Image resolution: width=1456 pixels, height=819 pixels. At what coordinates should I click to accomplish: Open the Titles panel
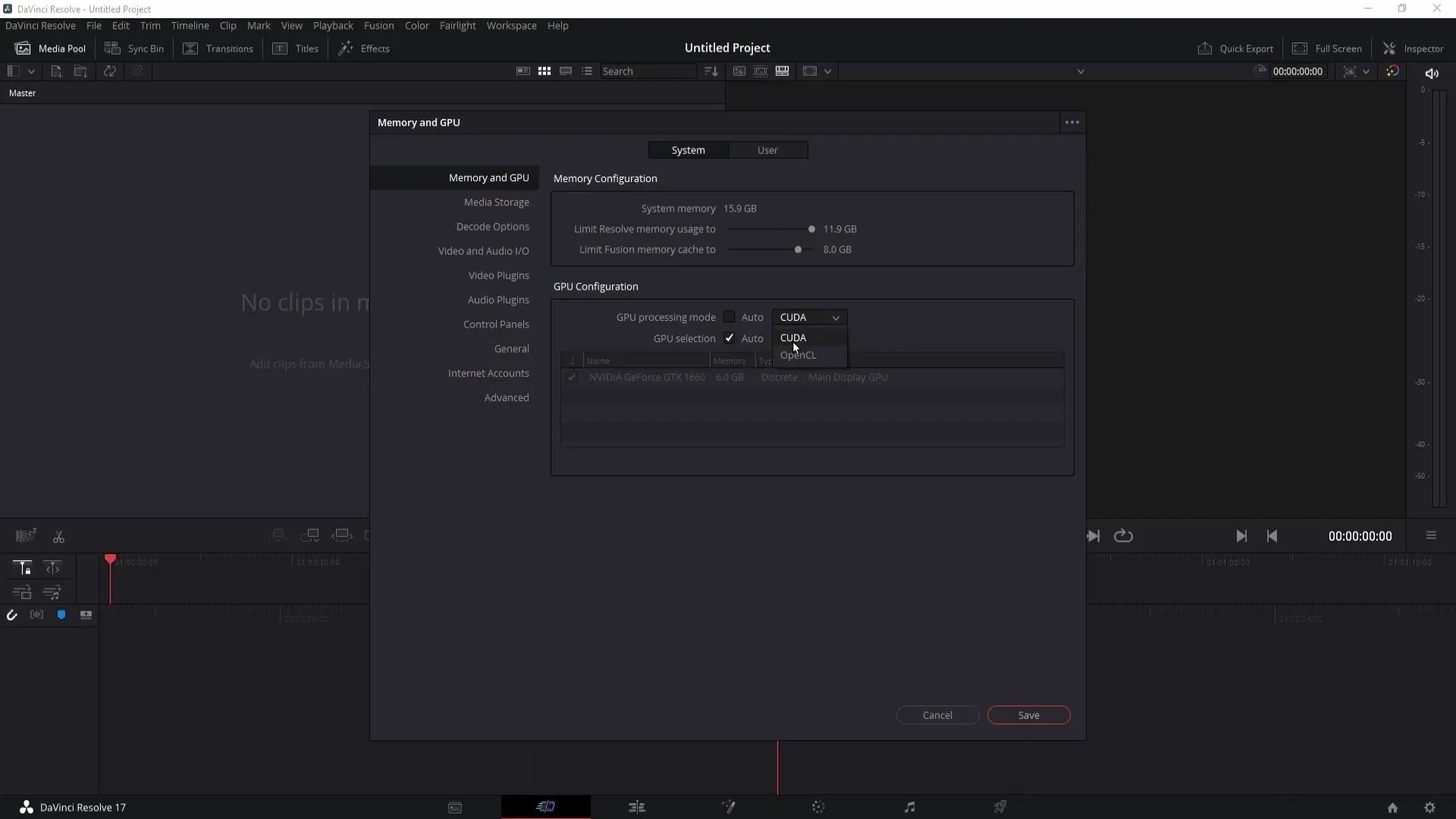coord(296,49)
